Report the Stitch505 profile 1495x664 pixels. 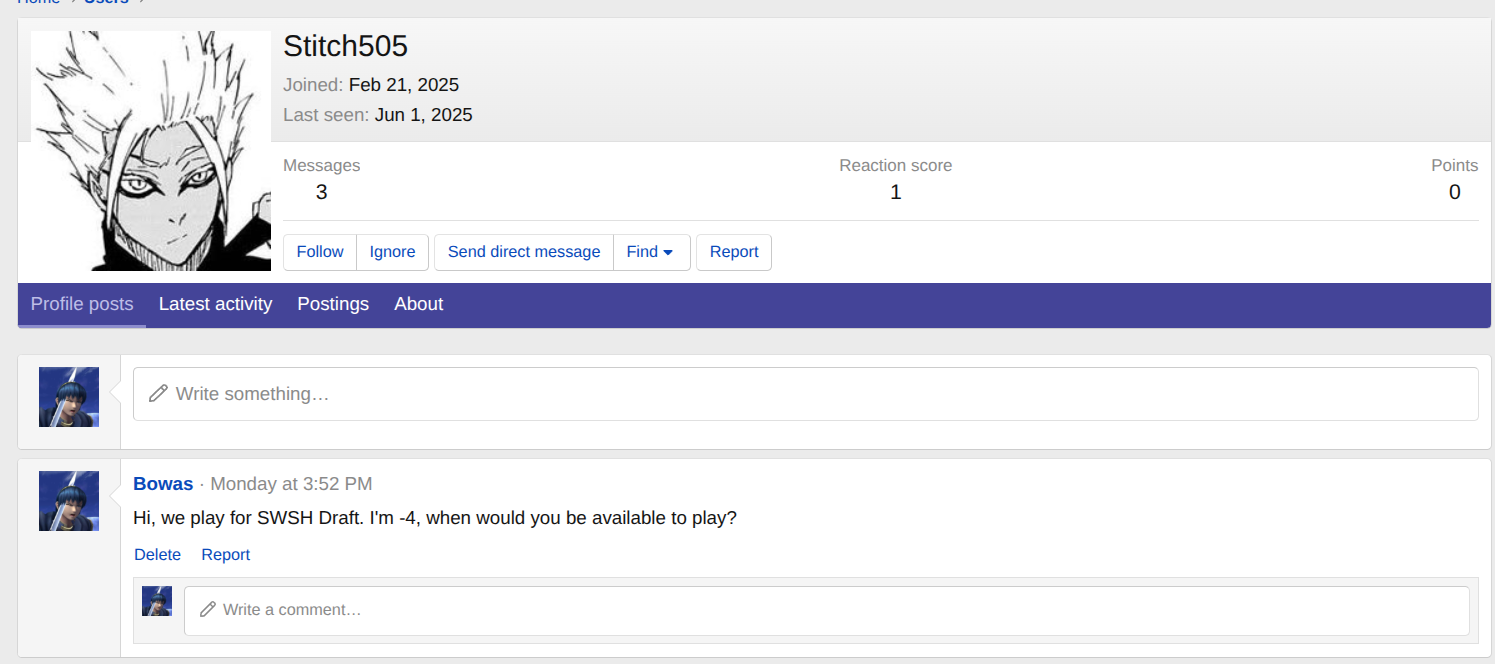pos(734,252)
